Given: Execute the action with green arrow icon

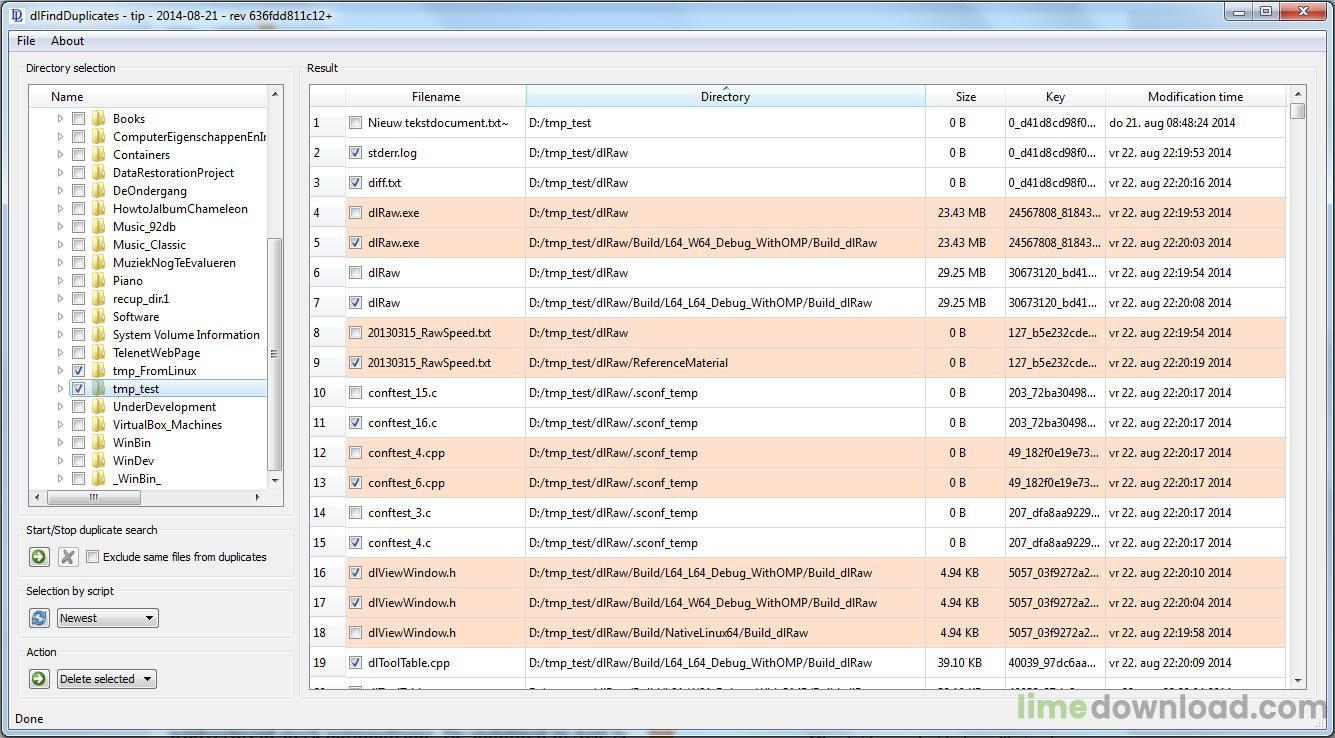Looking at the screenshot, I should [39, 679].
